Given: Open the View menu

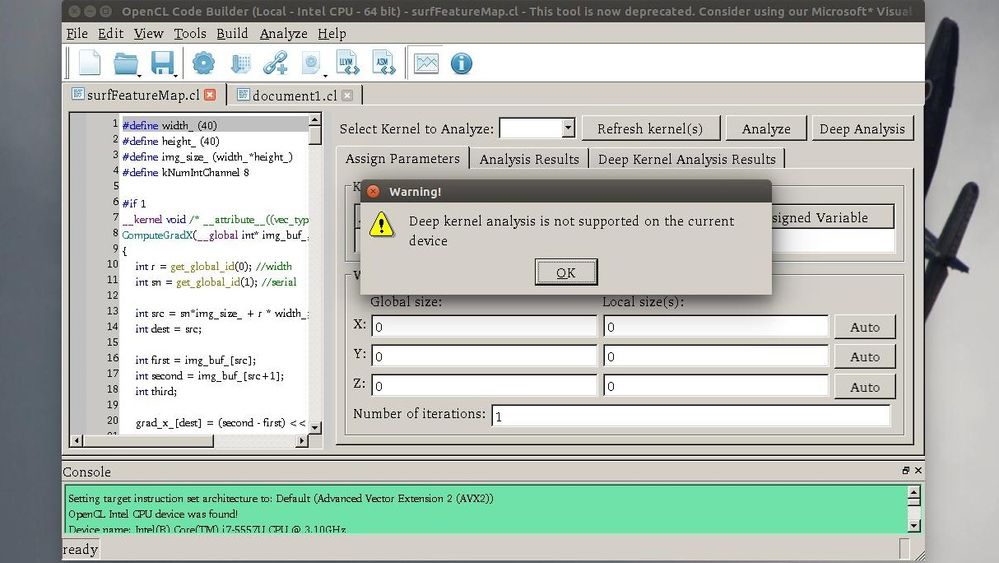Looking at the screenshot, I should (148, 33).
